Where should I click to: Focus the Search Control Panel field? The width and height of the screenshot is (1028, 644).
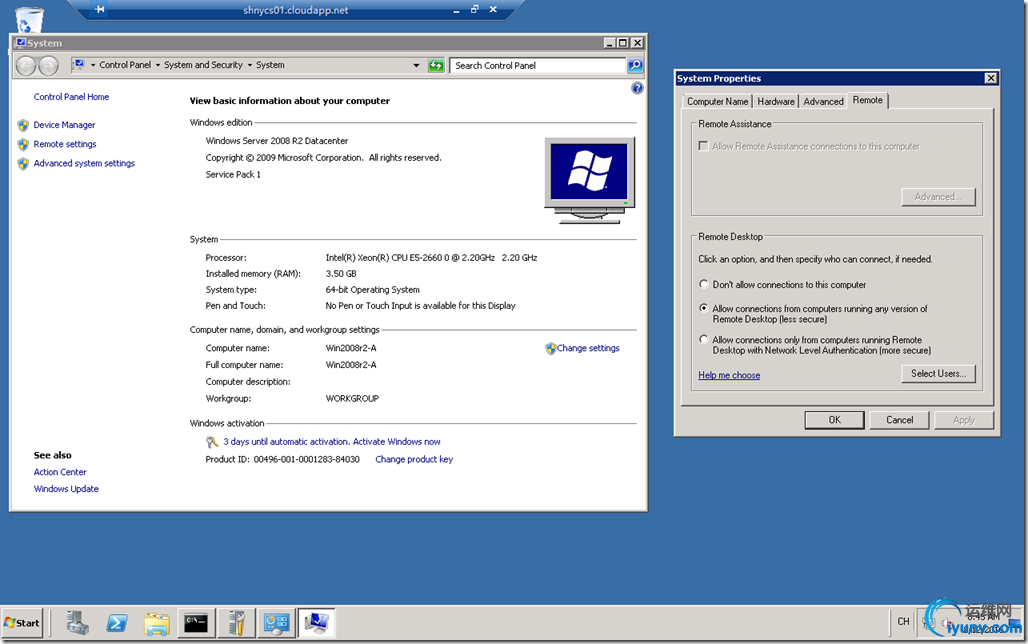(x=538, y=66)
